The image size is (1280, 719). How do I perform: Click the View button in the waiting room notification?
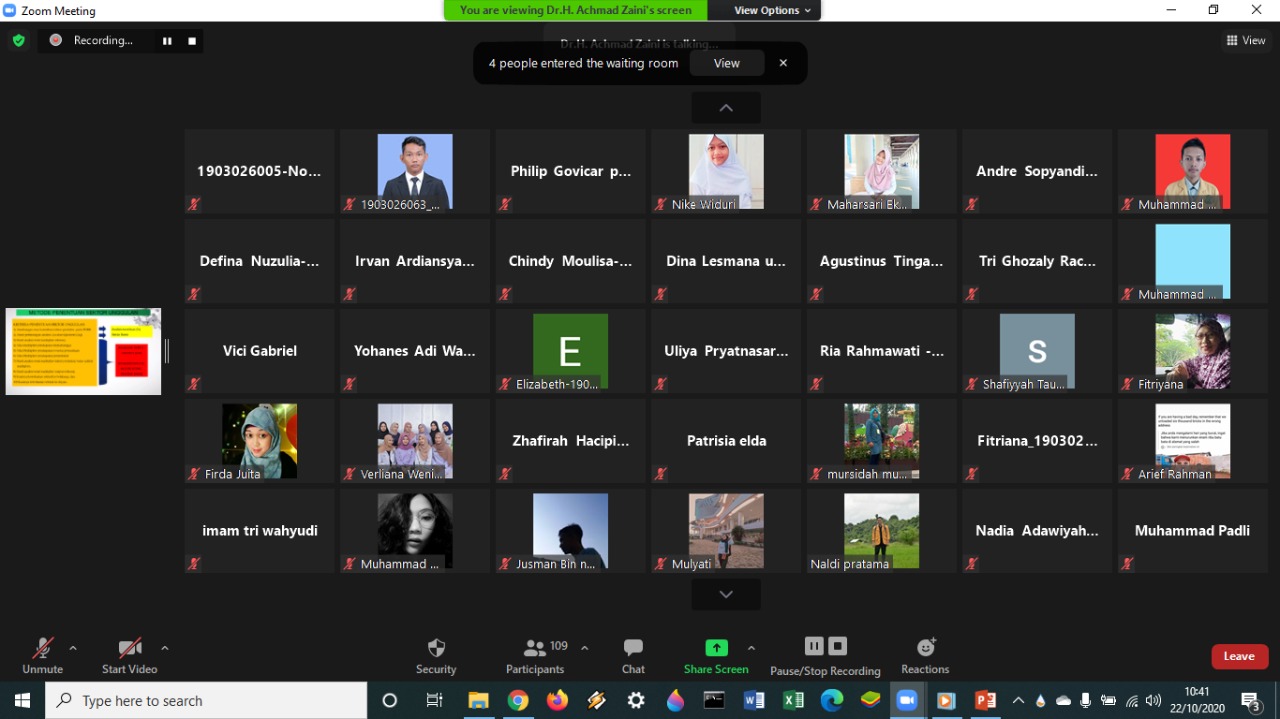point(726,63)
